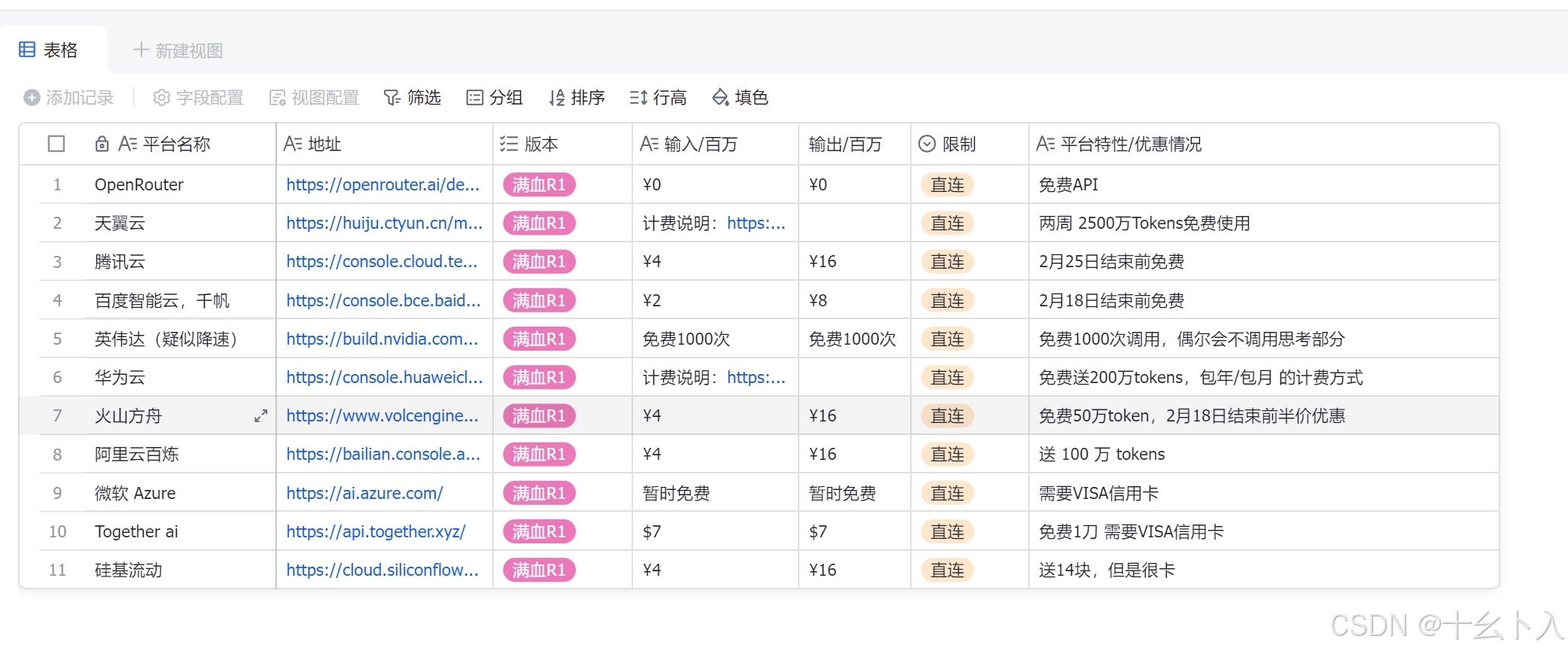Click the 2月25日结束前免费 cell

pyautogui.click(x=1264, y=262)
